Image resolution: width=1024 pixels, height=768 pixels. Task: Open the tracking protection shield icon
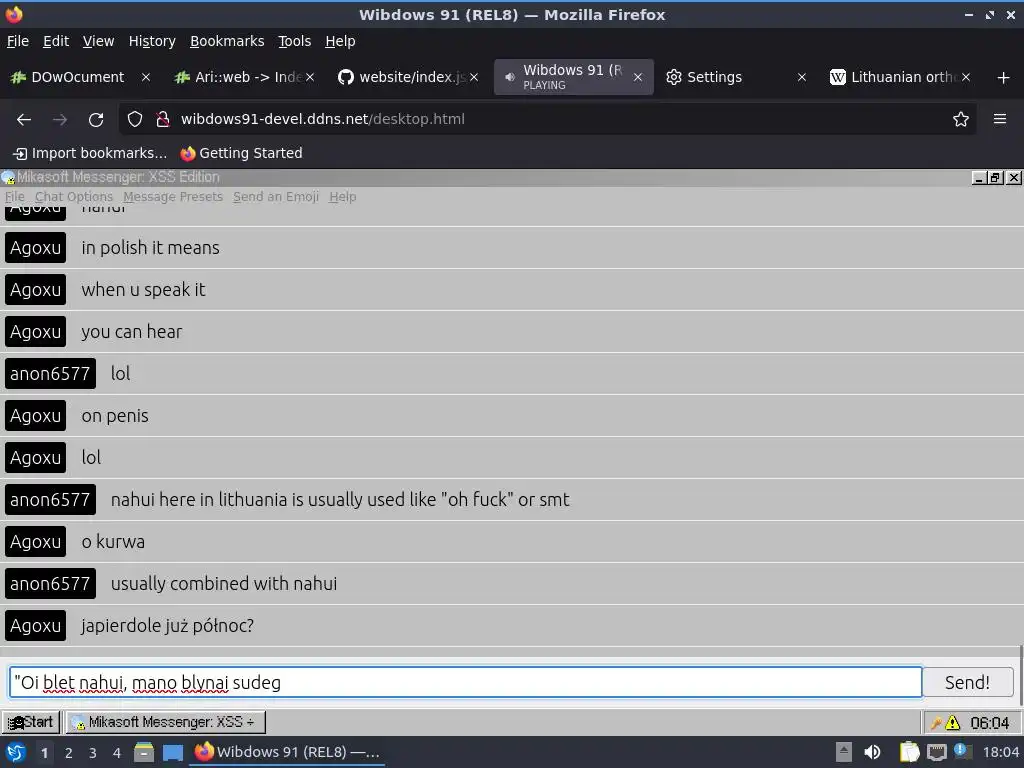coord(135,120)
